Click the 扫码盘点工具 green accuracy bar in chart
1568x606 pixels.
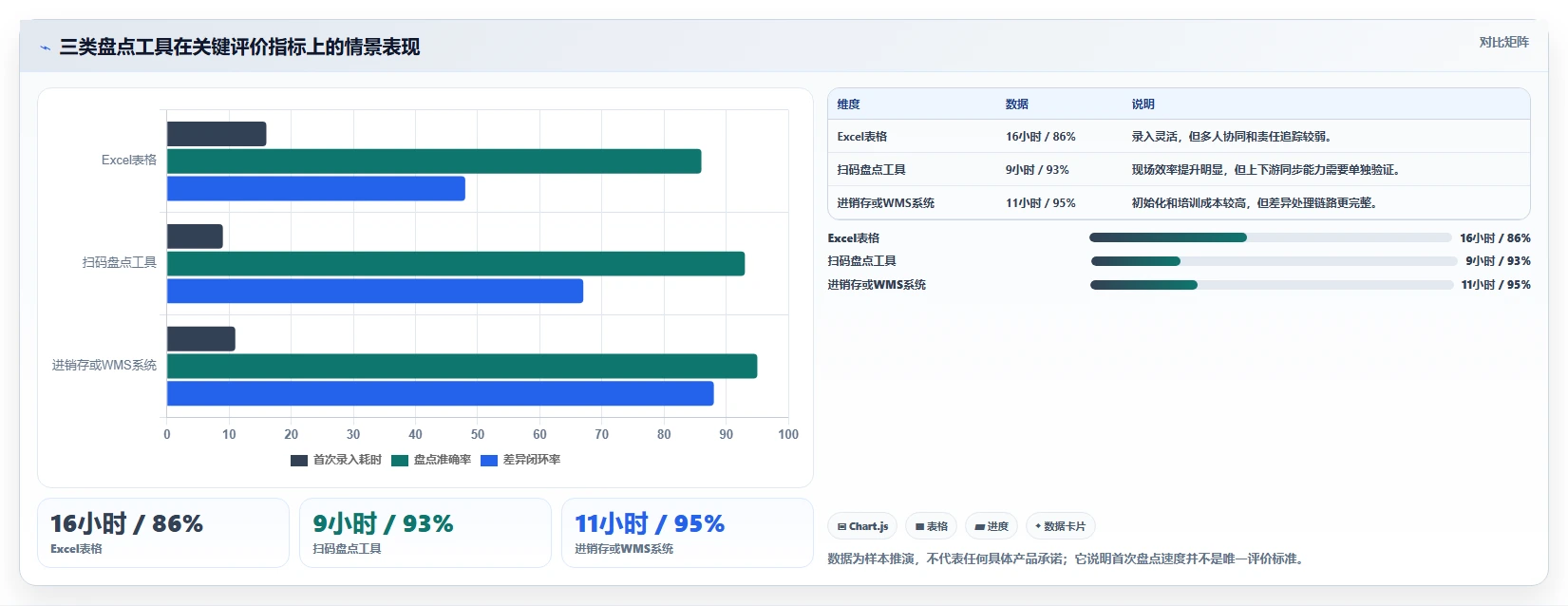tap(456, 264)
